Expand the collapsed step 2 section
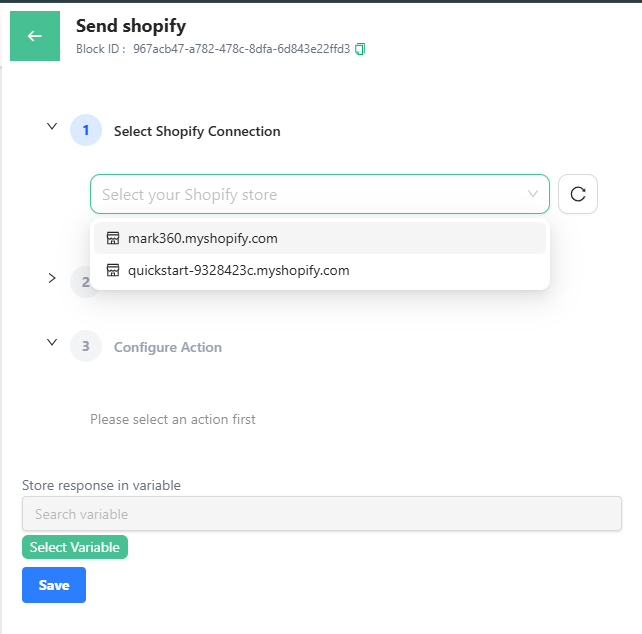 [52, 278]
